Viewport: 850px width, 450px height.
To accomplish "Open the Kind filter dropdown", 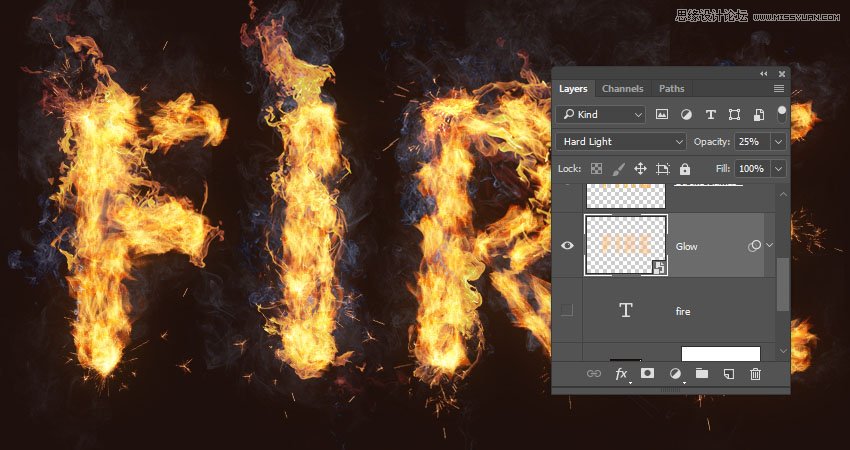I will tap(601, 114).
